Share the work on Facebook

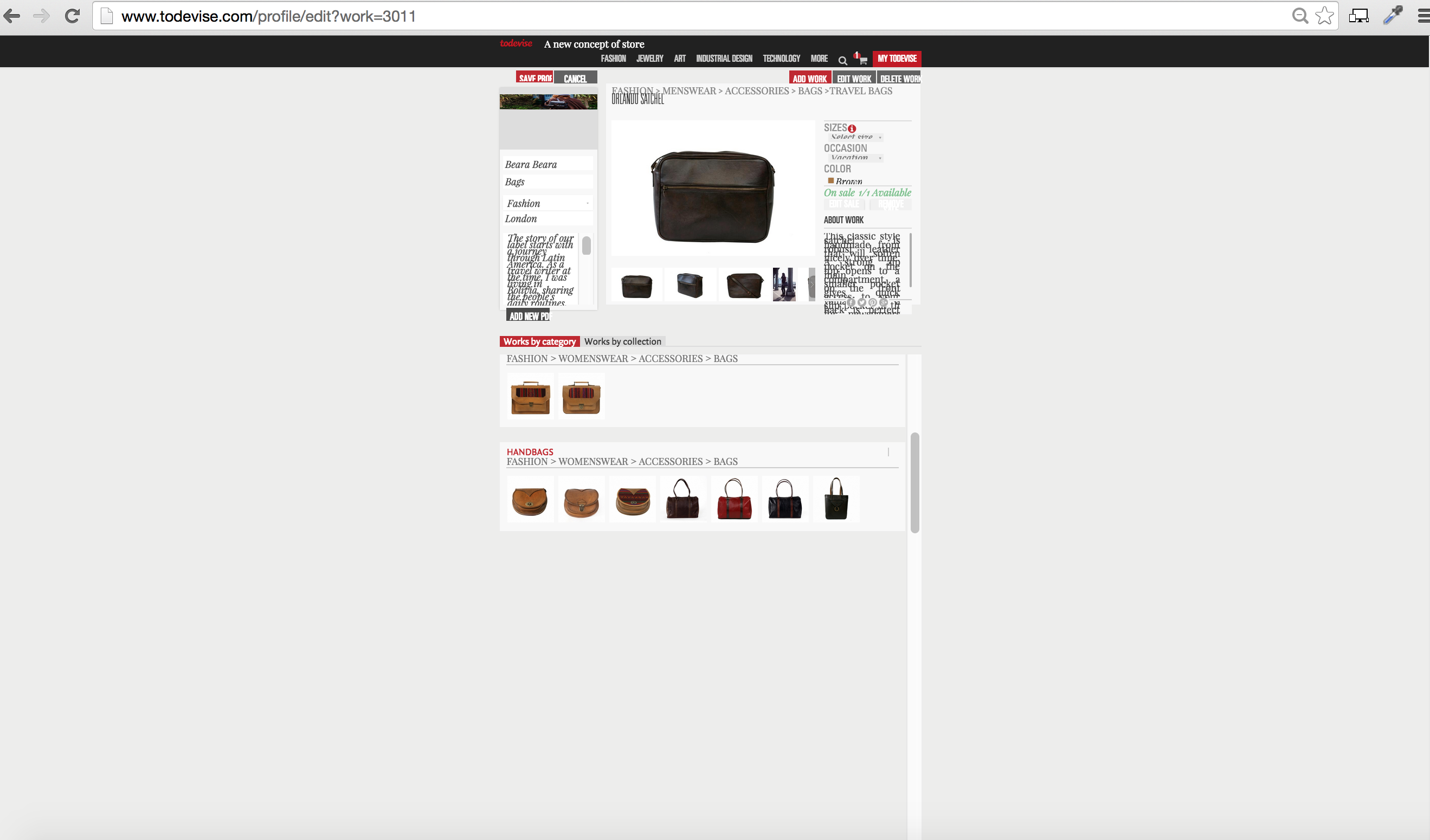click(x=851, y=302)
